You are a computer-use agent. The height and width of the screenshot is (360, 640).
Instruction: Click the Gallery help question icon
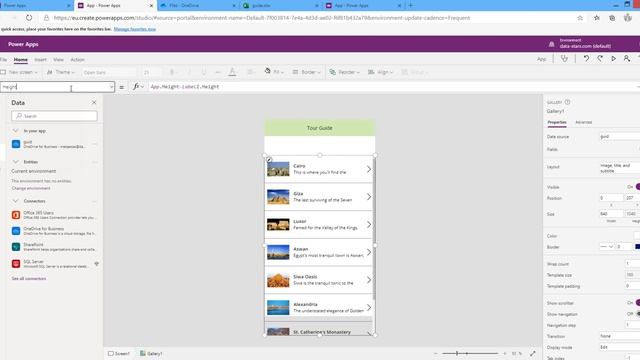tap(567, 102)
